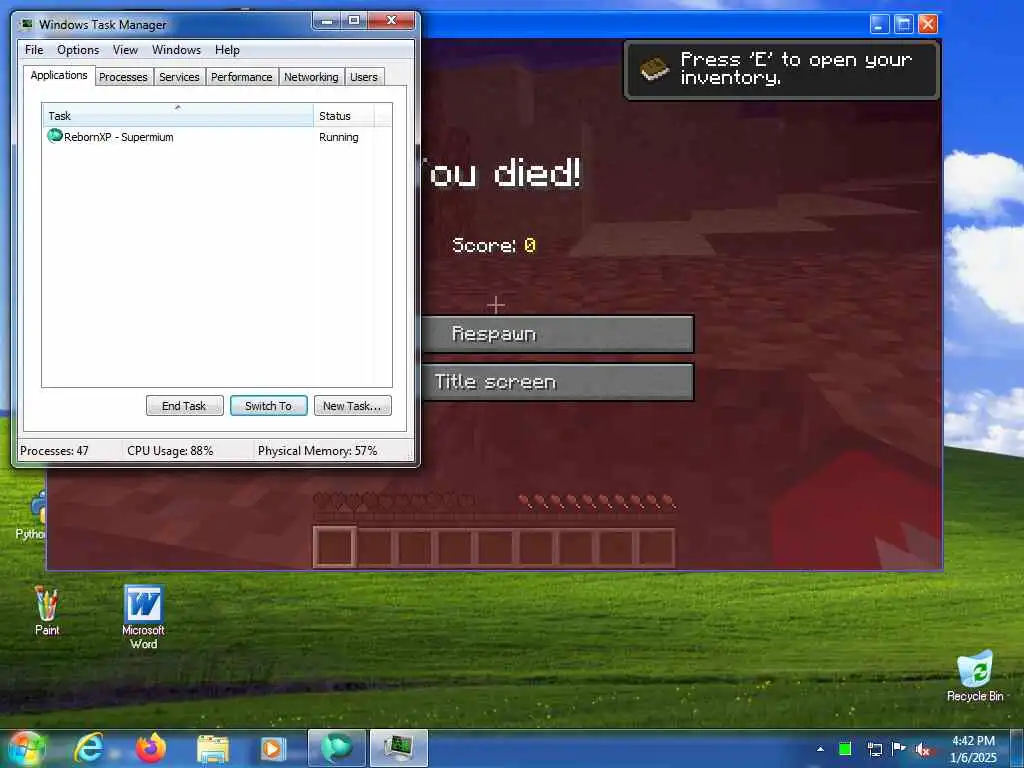Click the green CPU meter tray icon
1024x768 pixels.
[x=845, y=749]
